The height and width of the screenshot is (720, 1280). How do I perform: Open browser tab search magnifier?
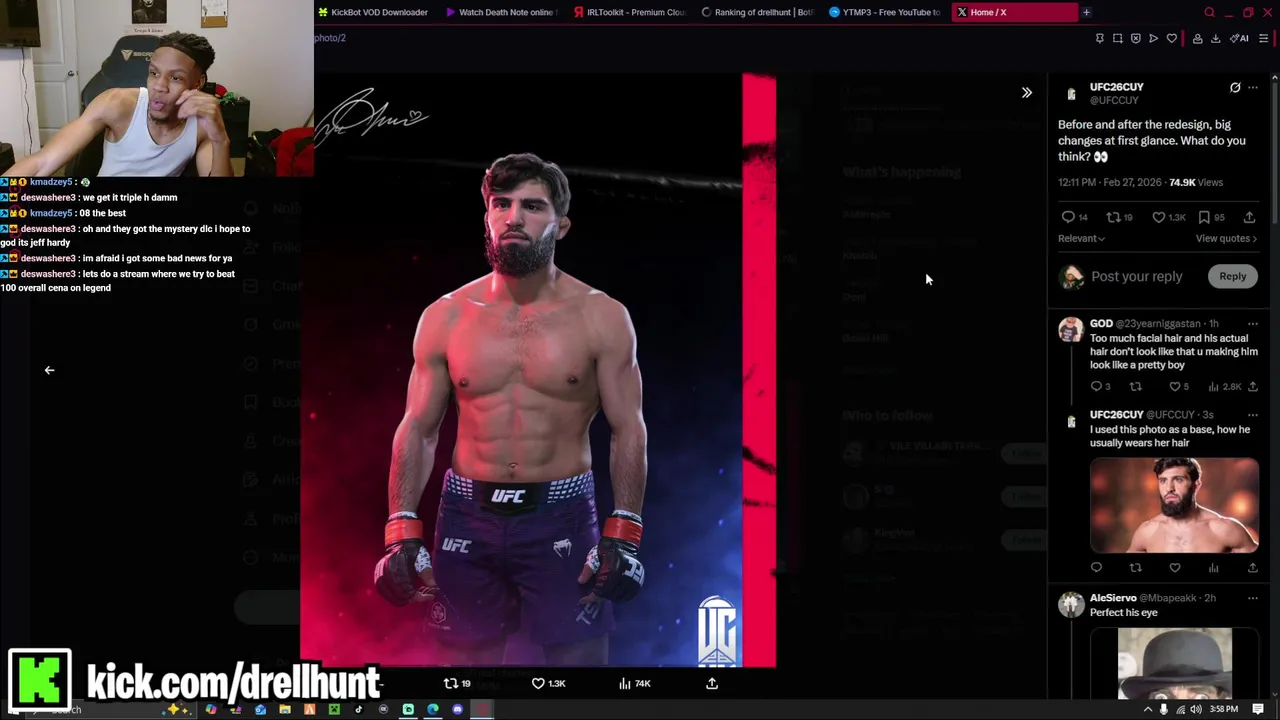click(x=1209, y=12)
